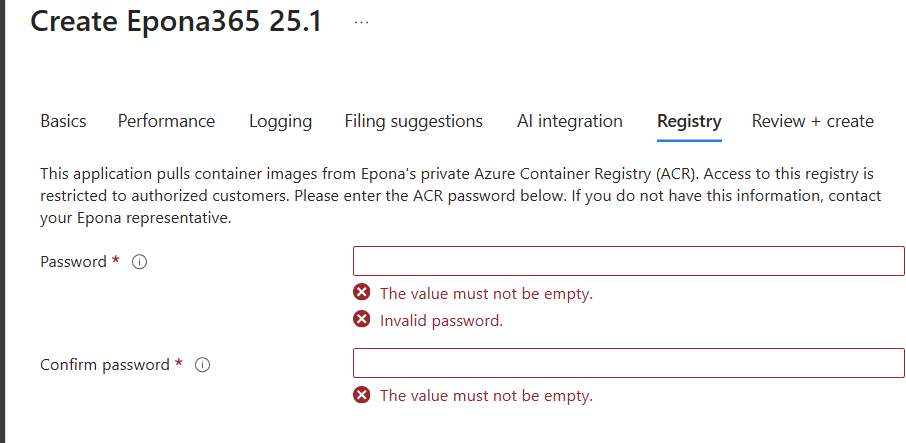Click the 'Invalid password.' error message

tap(441, 321)
